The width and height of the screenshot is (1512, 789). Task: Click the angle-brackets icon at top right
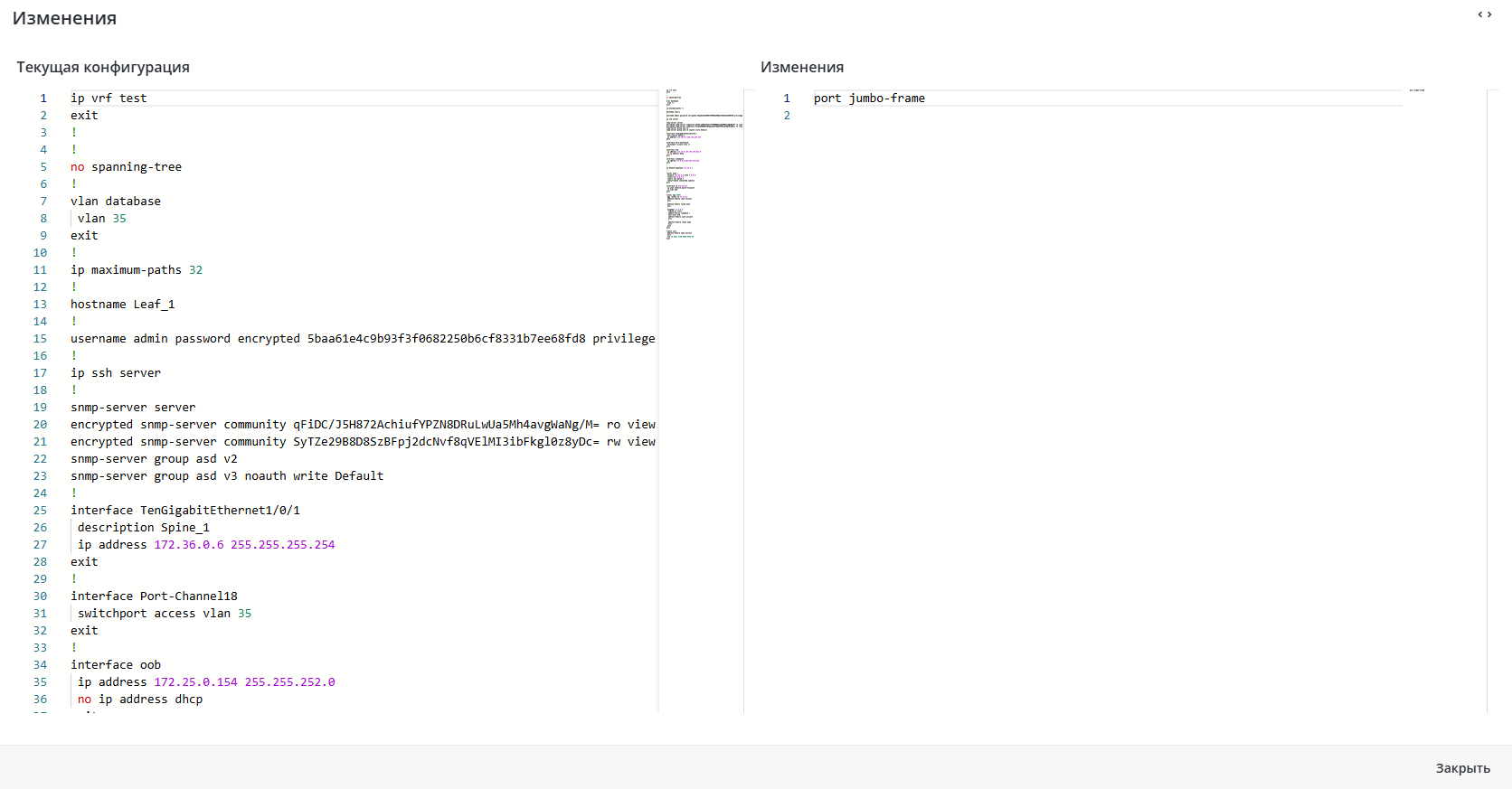pos(1484,14)
